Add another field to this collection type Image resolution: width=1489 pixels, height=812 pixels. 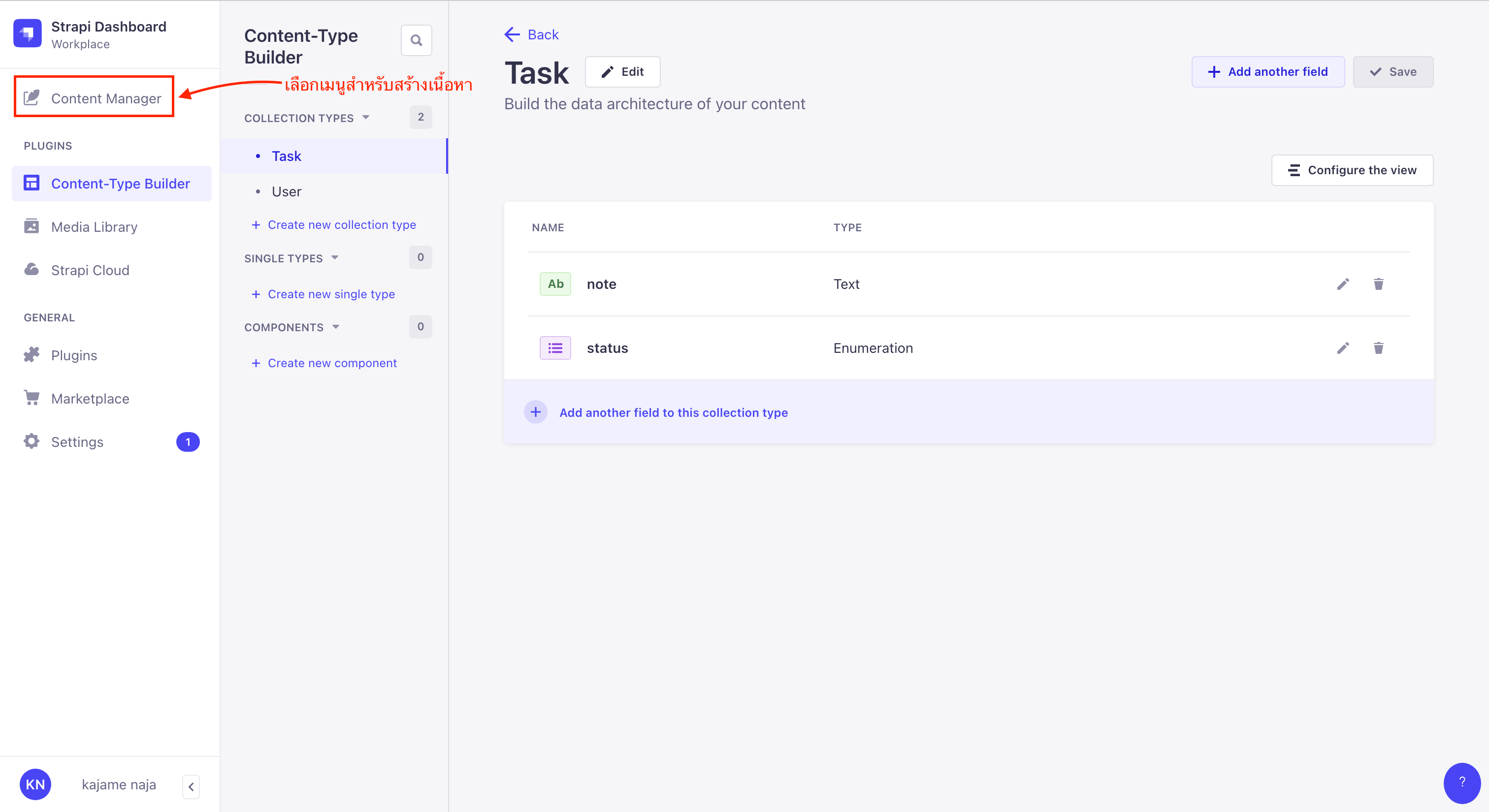[968, 412]
